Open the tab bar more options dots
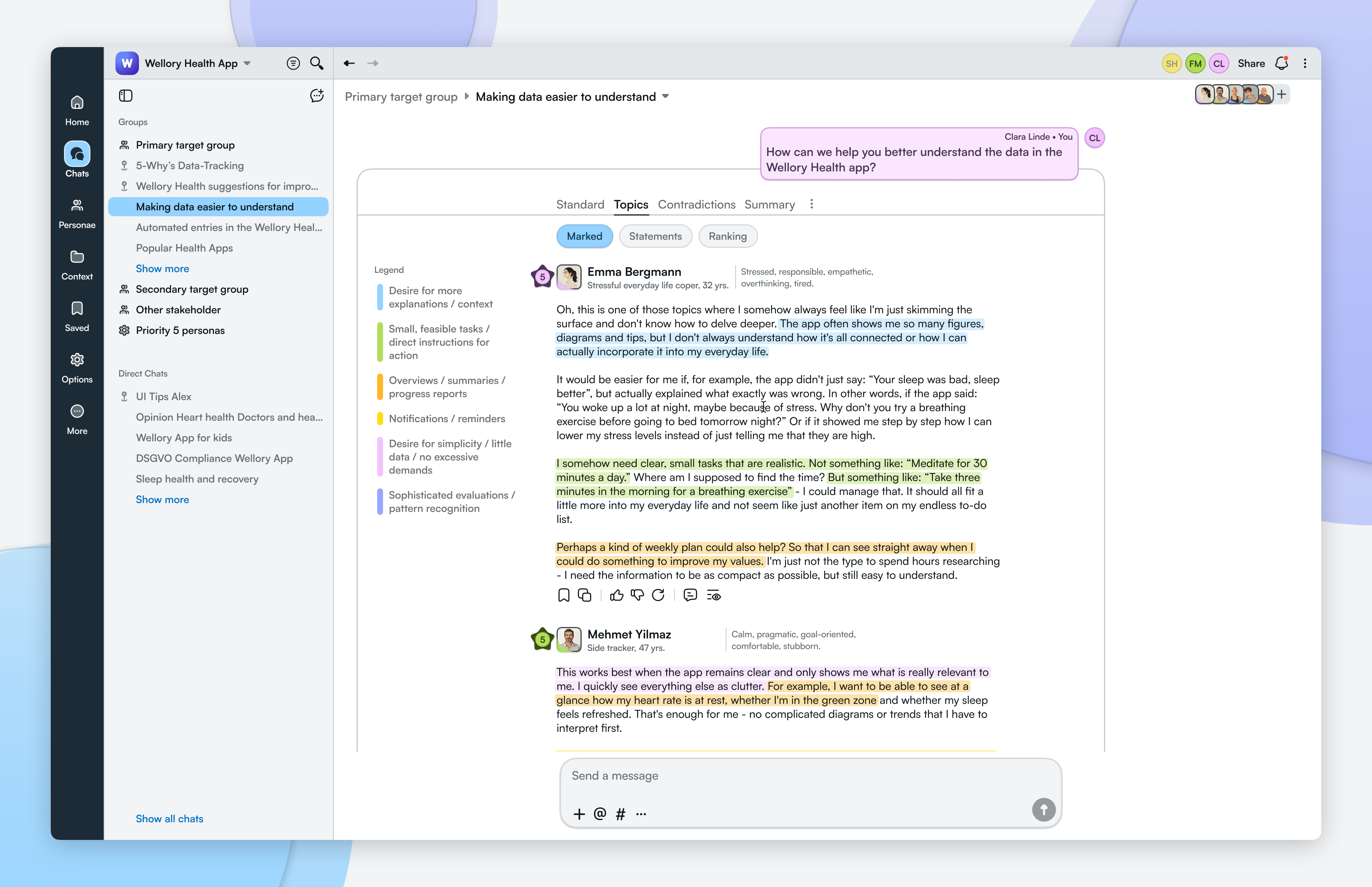The image size is (1372, 887). tap(812, 204)
